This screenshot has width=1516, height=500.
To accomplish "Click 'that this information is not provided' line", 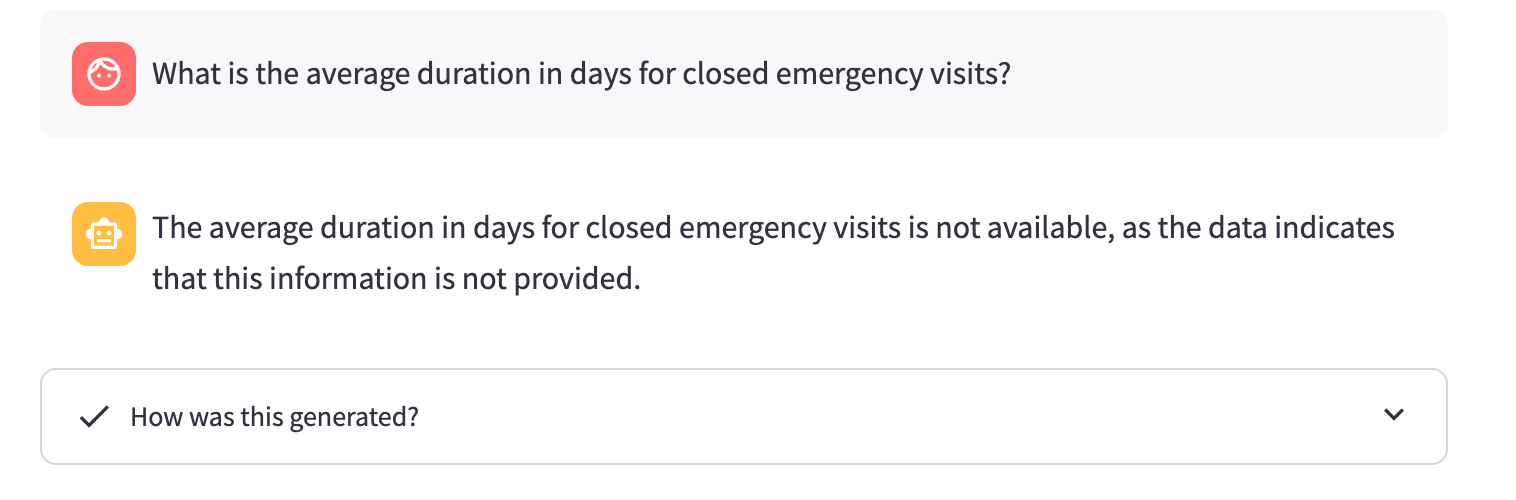I will click(395, 279).
